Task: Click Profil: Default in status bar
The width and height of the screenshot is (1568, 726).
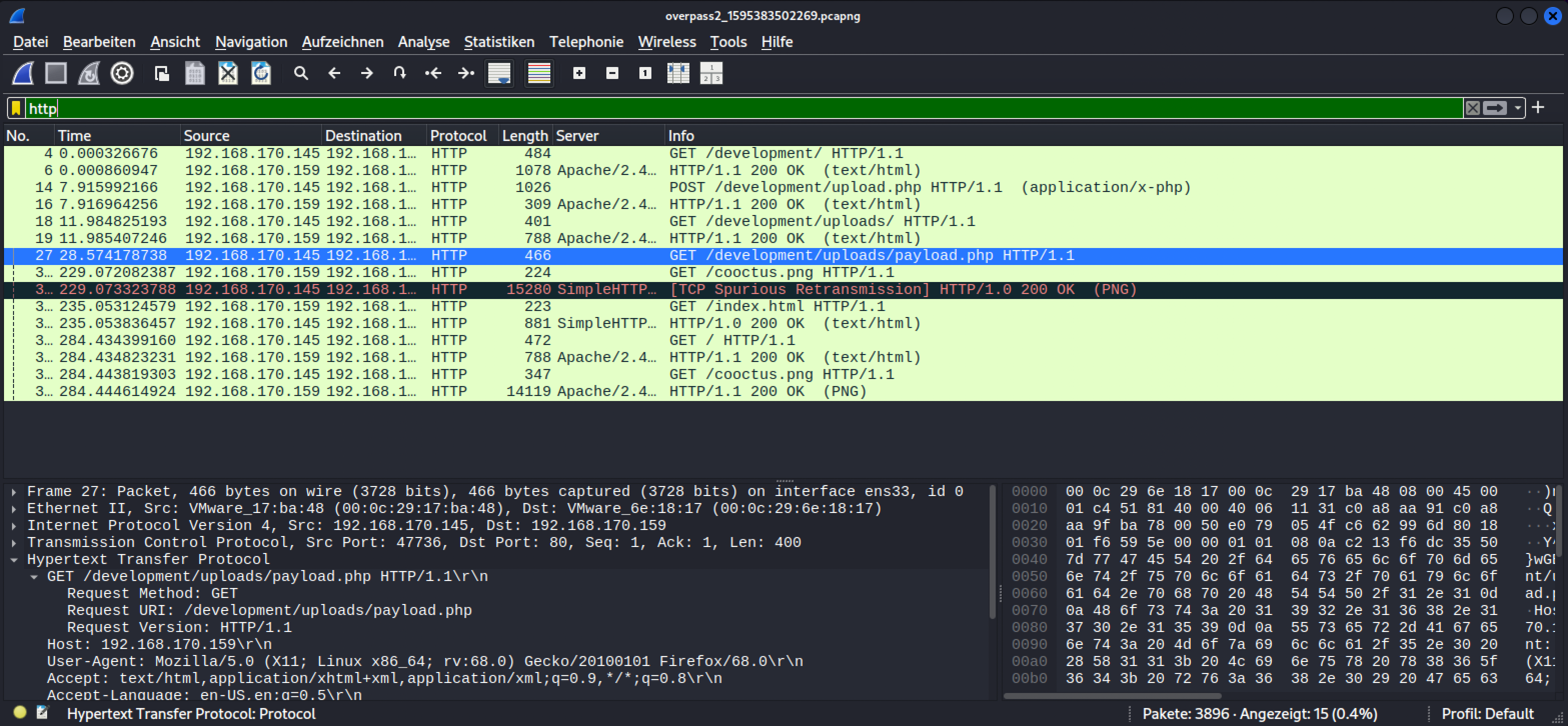Action: 1487,713
